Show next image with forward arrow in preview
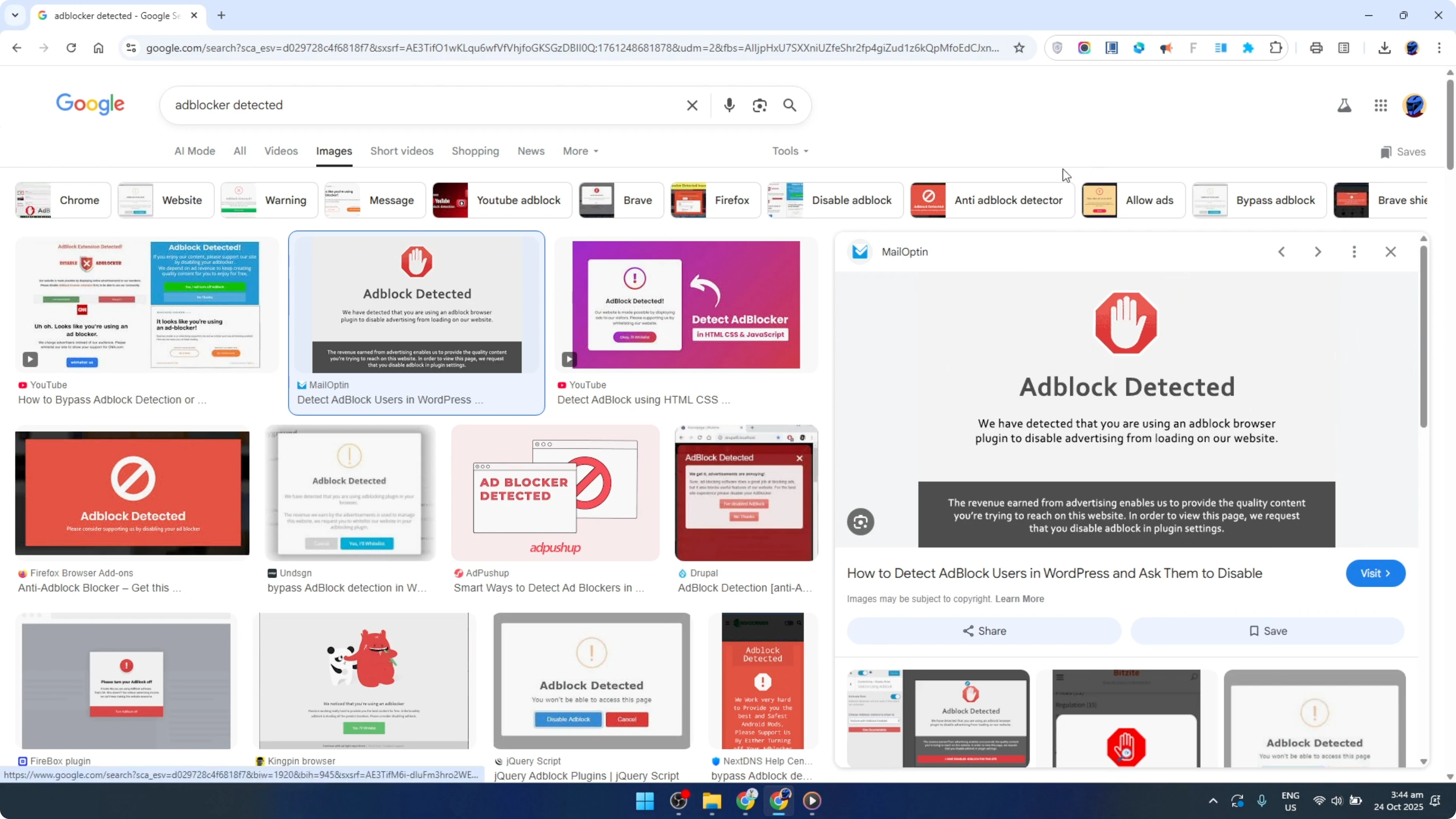1456x819 pixels. coord(1318,252)
